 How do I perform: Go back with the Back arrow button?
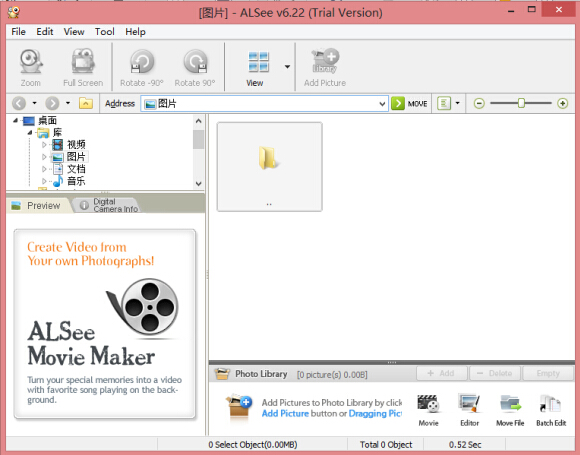19,103
